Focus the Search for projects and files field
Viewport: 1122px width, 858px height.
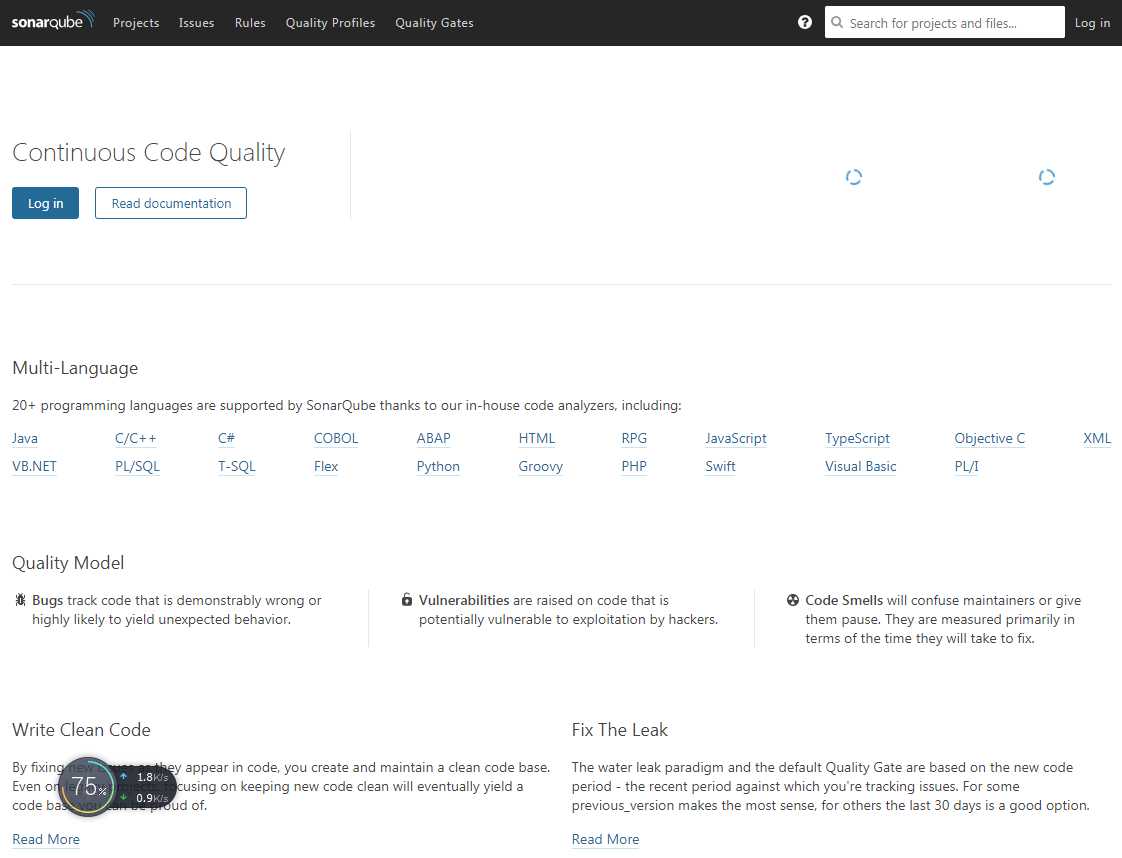click(x=945, y=22)
